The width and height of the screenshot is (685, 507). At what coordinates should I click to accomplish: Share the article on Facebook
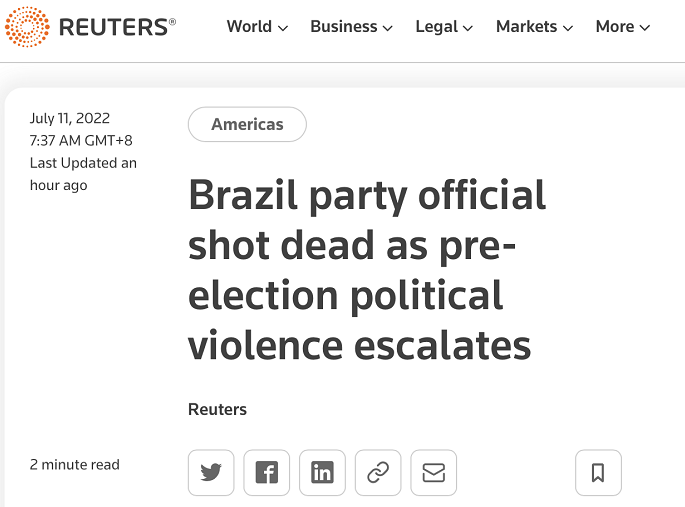pyautogui.click(x=266, y=473)
